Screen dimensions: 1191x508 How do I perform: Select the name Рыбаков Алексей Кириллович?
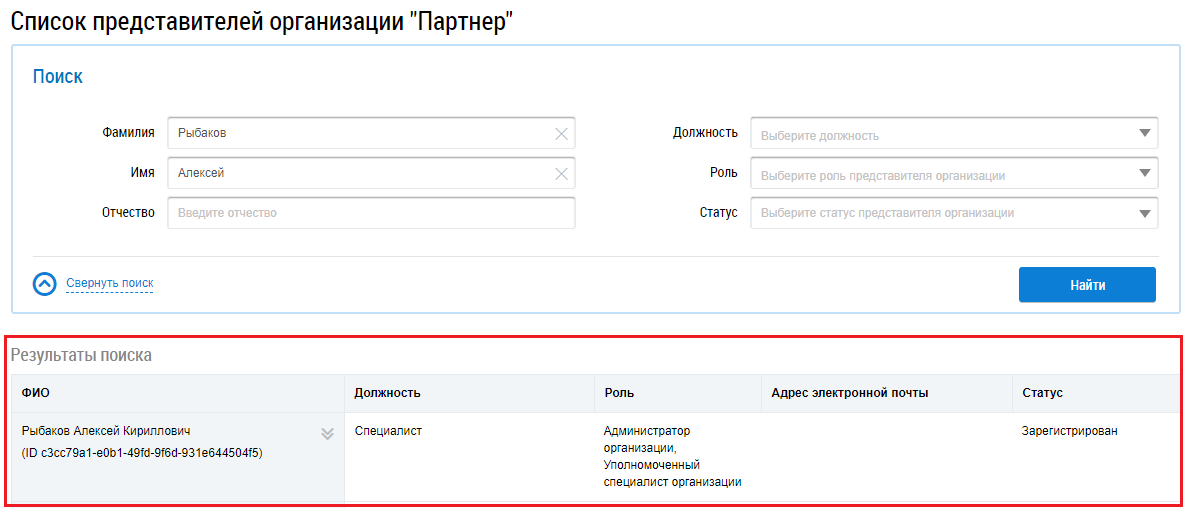pos(106,431)
